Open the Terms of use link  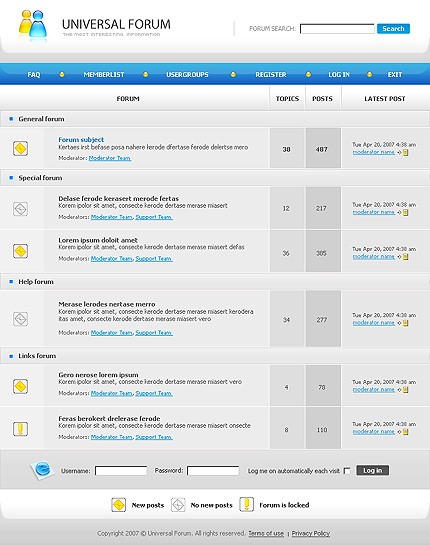(266, 533)
